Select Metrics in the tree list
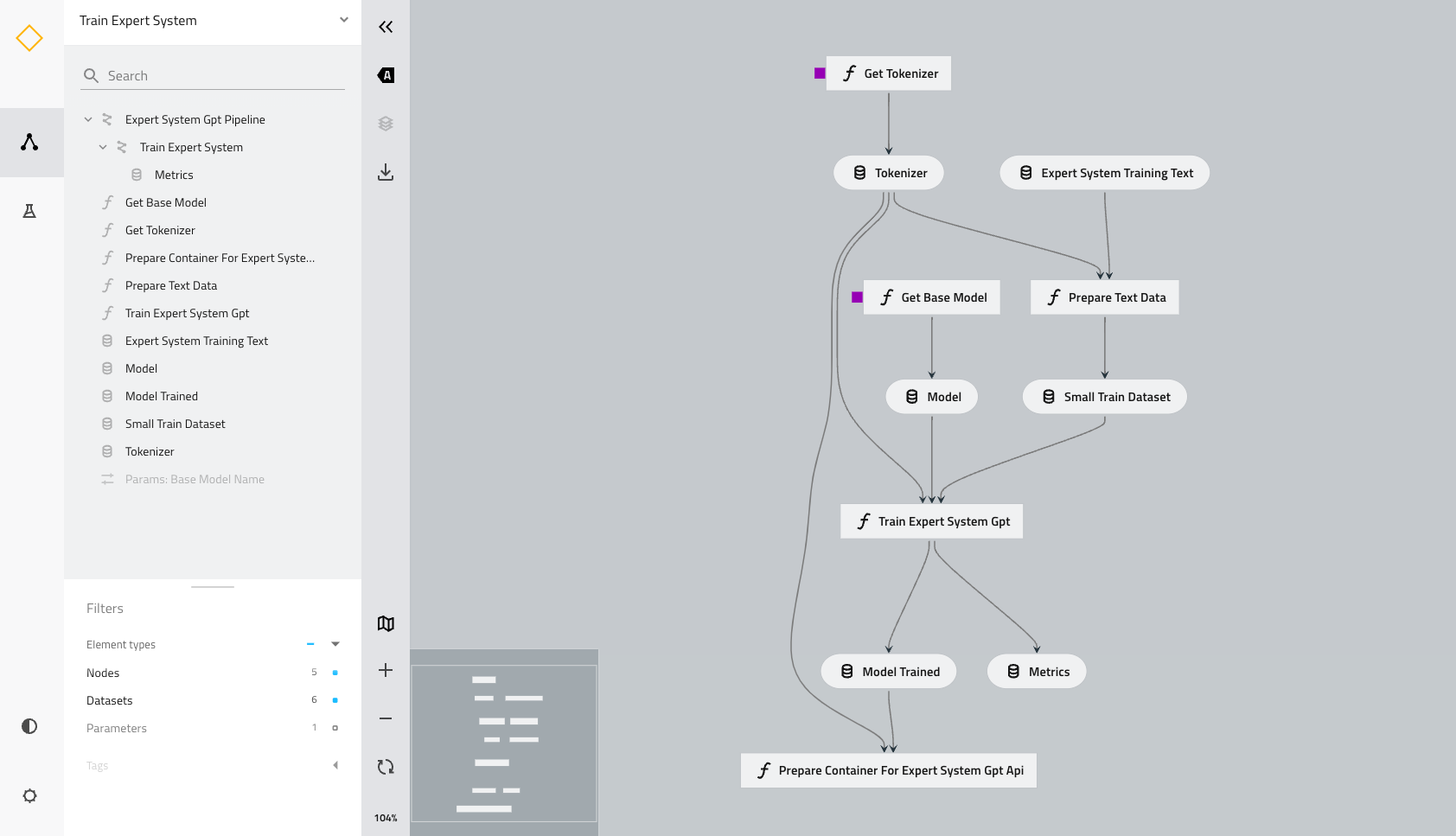Image resolution: width=1456 pixels, height=836 pixels. coord(174,175)
